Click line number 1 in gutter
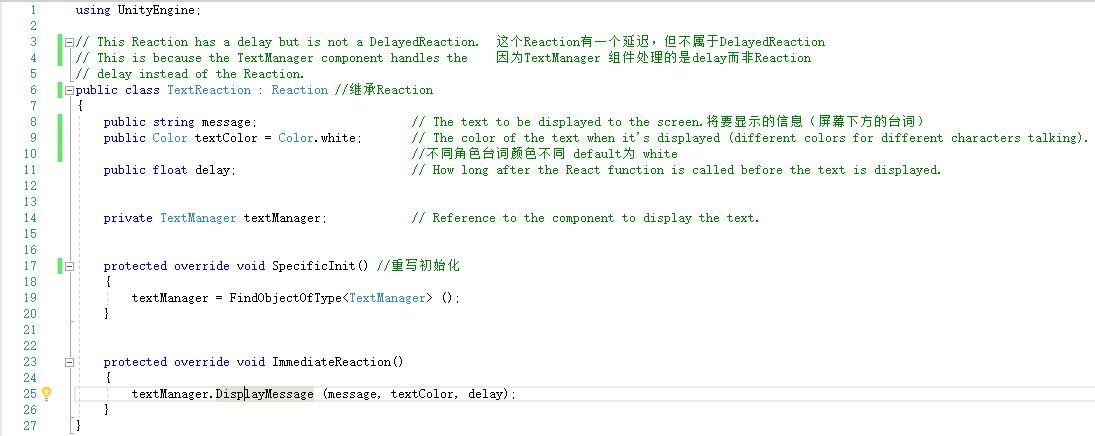This screenshot has height=436, width=1095. coord(33,10)
